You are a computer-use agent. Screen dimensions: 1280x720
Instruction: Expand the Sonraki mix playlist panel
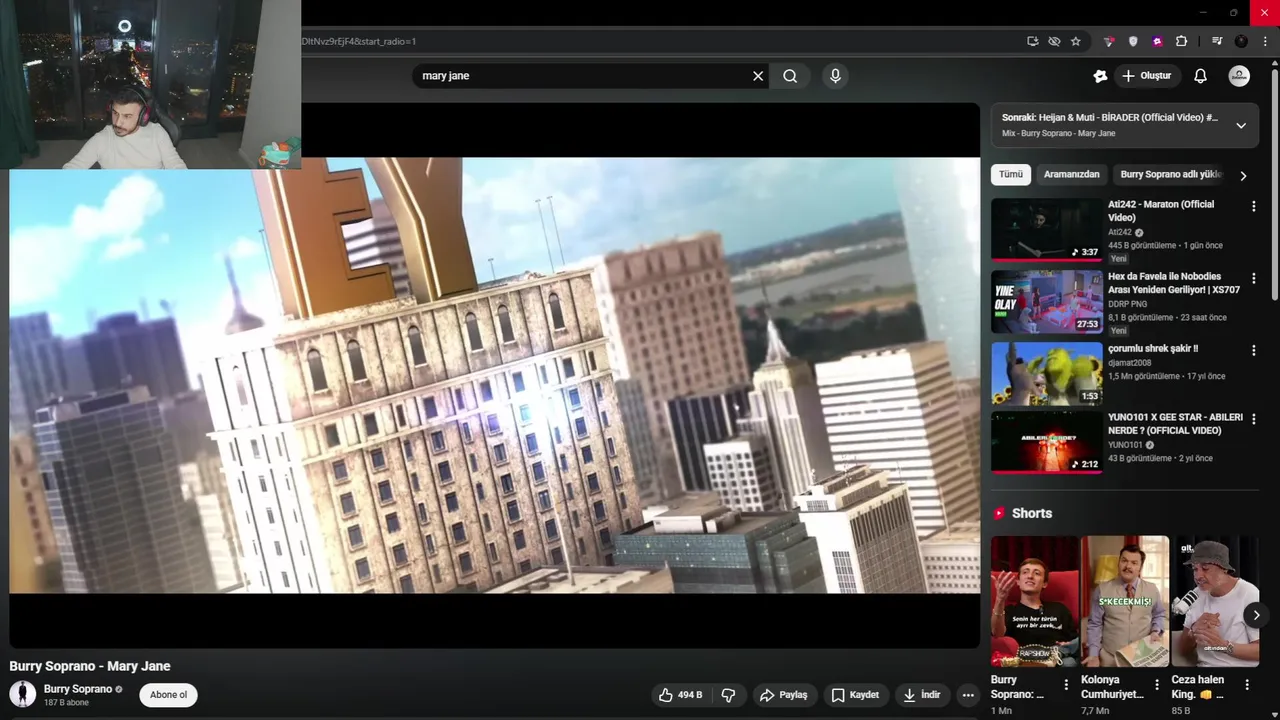point(1241,125)
